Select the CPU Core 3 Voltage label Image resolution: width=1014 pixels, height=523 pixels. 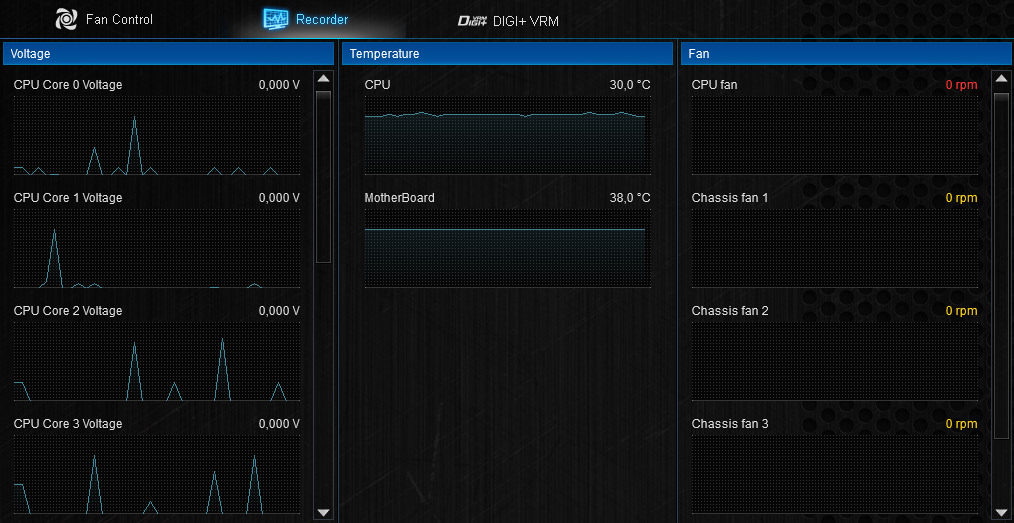[68, 424]
